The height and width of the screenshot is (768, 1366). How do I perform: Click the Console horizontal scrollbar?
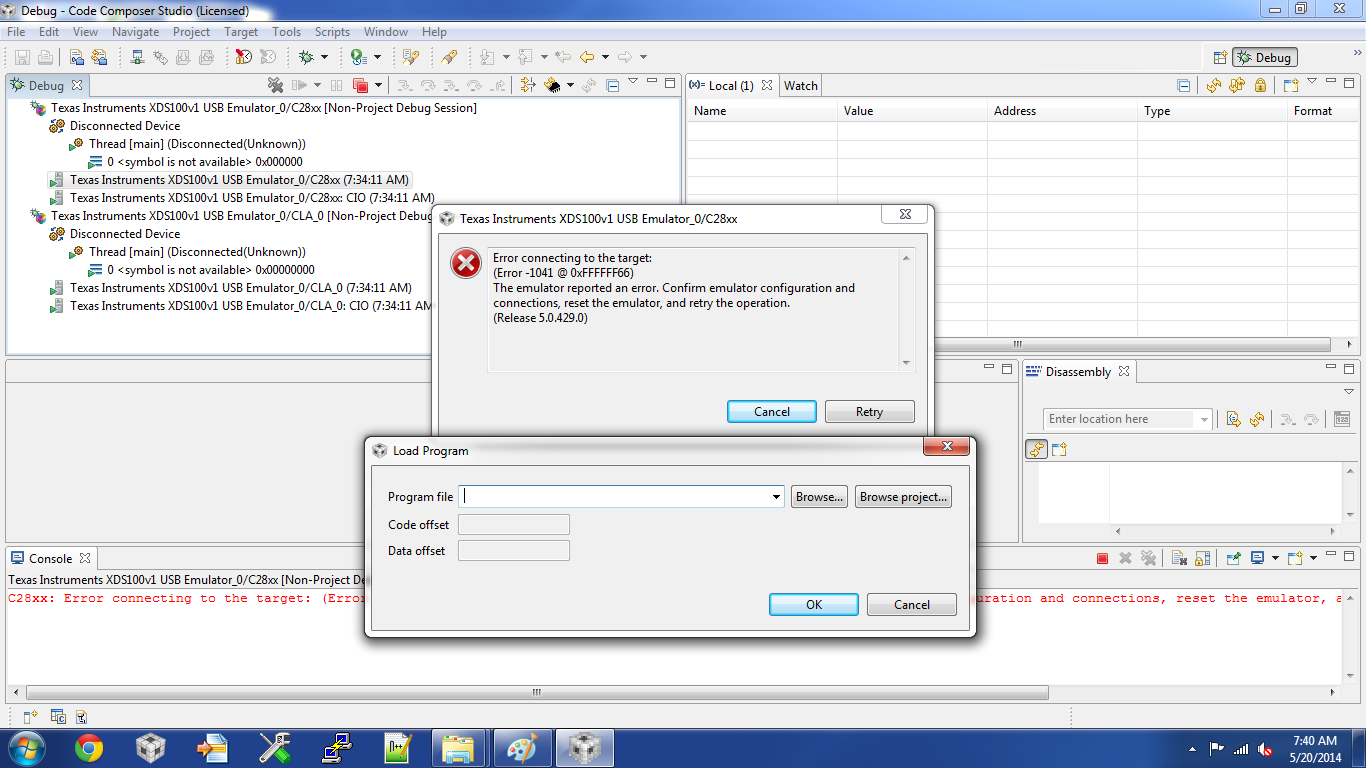pyautogui.click(x=537, y=692)
